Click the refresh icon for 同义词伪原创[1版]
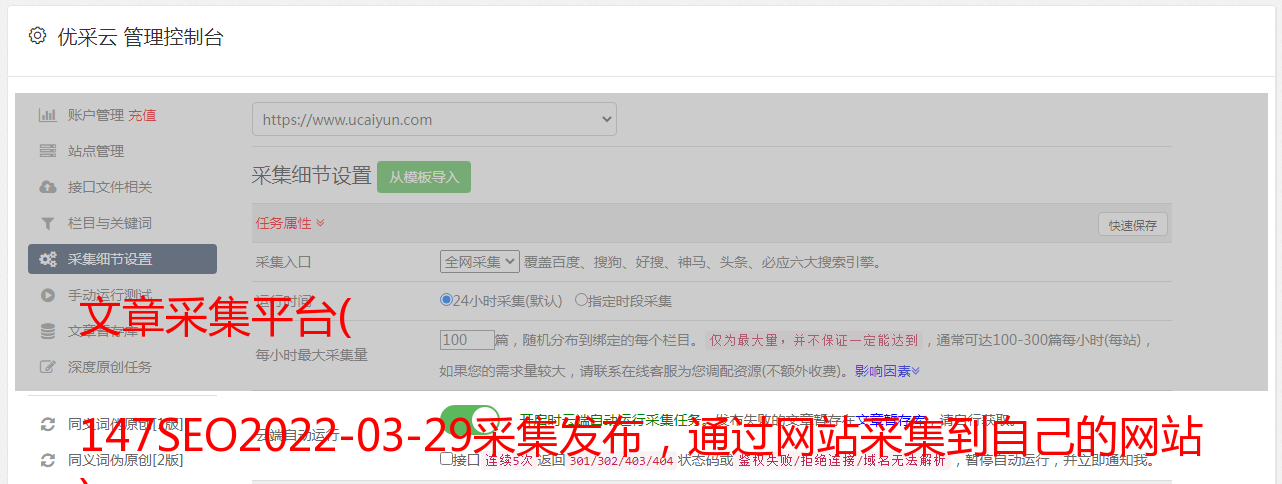Image resolution: width=1282 pixels, height=484 pixels. coord(47,424)
